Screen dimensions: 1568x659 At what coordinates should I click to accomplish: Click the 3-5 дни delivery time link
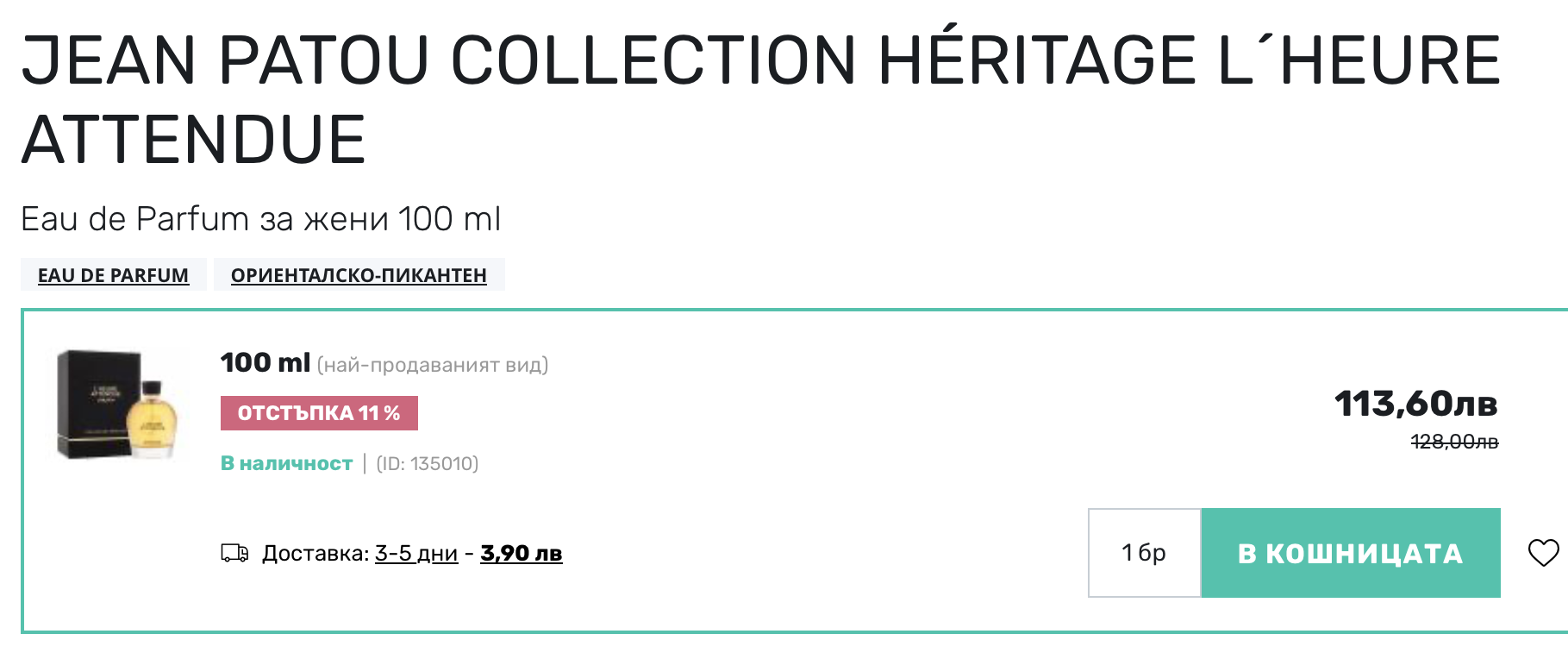tap(416, 553)
